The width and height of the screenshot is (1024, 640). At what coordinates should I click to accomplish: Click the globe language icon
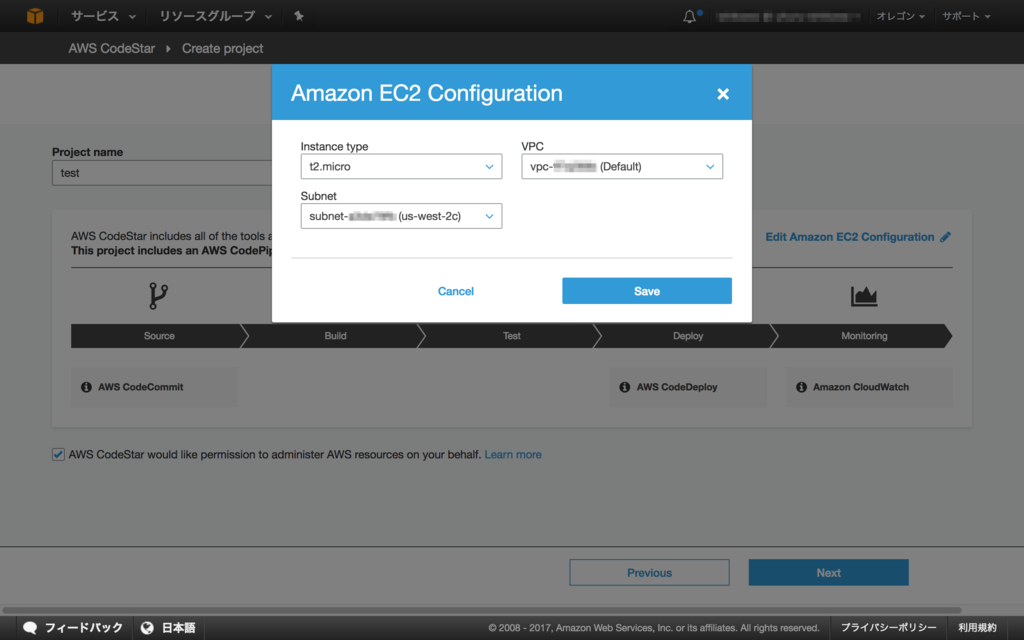[x=148, y=628]
